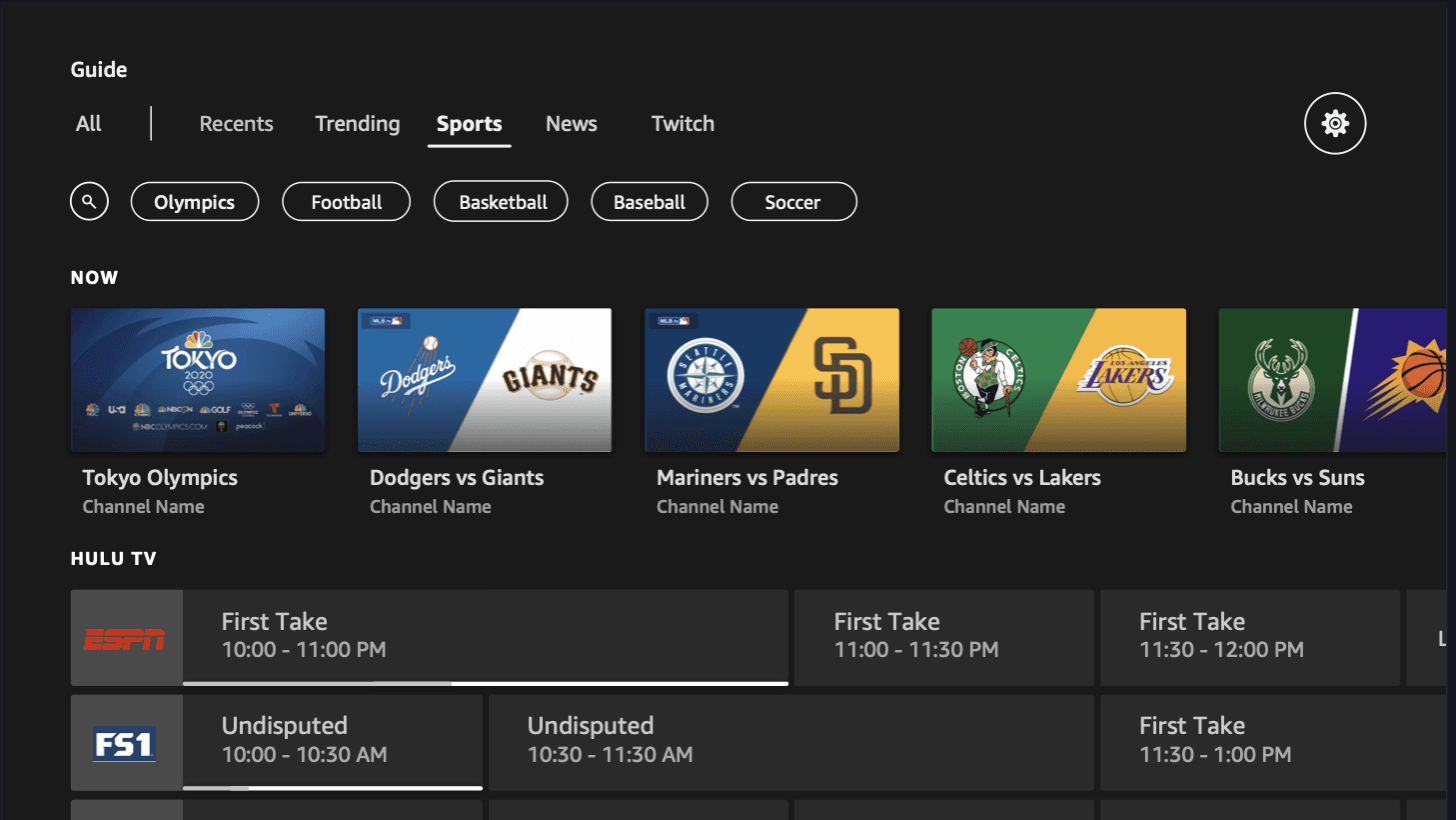Click the Bucks vs Suns title text

1298,478
